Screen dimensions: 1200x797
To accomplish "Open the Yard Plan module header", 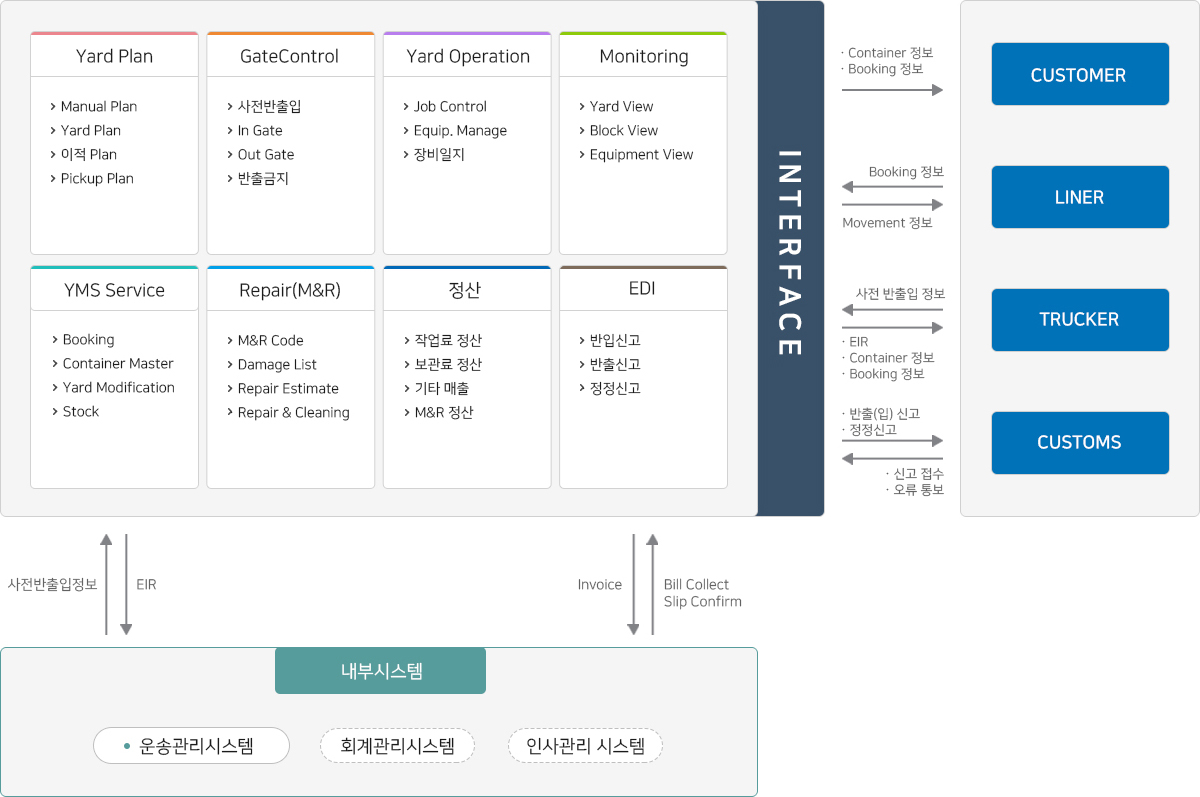I will (114, 56).
